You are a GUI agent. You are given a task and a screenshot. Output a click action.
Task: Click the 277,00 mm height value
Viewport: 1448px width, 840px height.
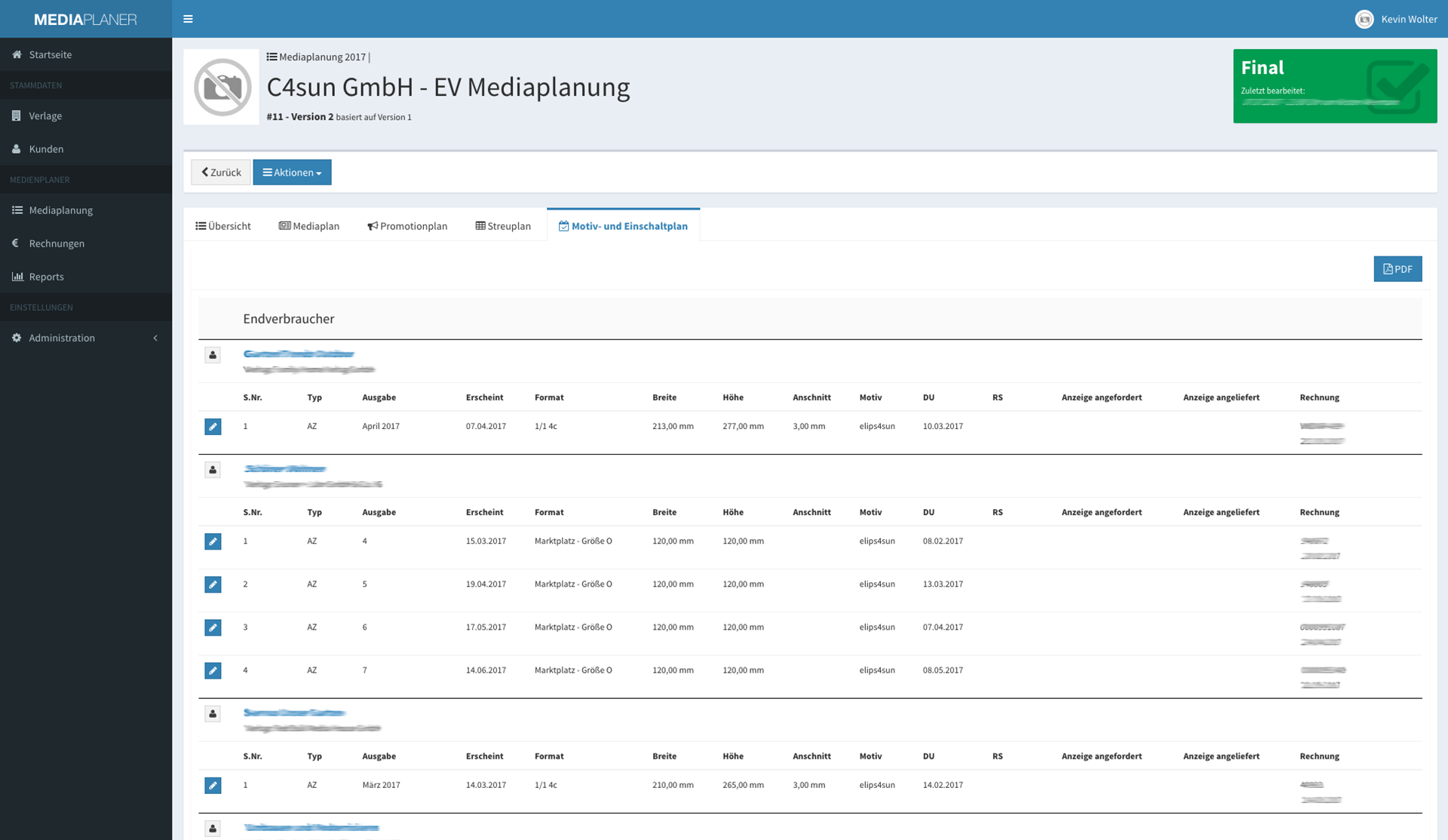coord(743,426)
